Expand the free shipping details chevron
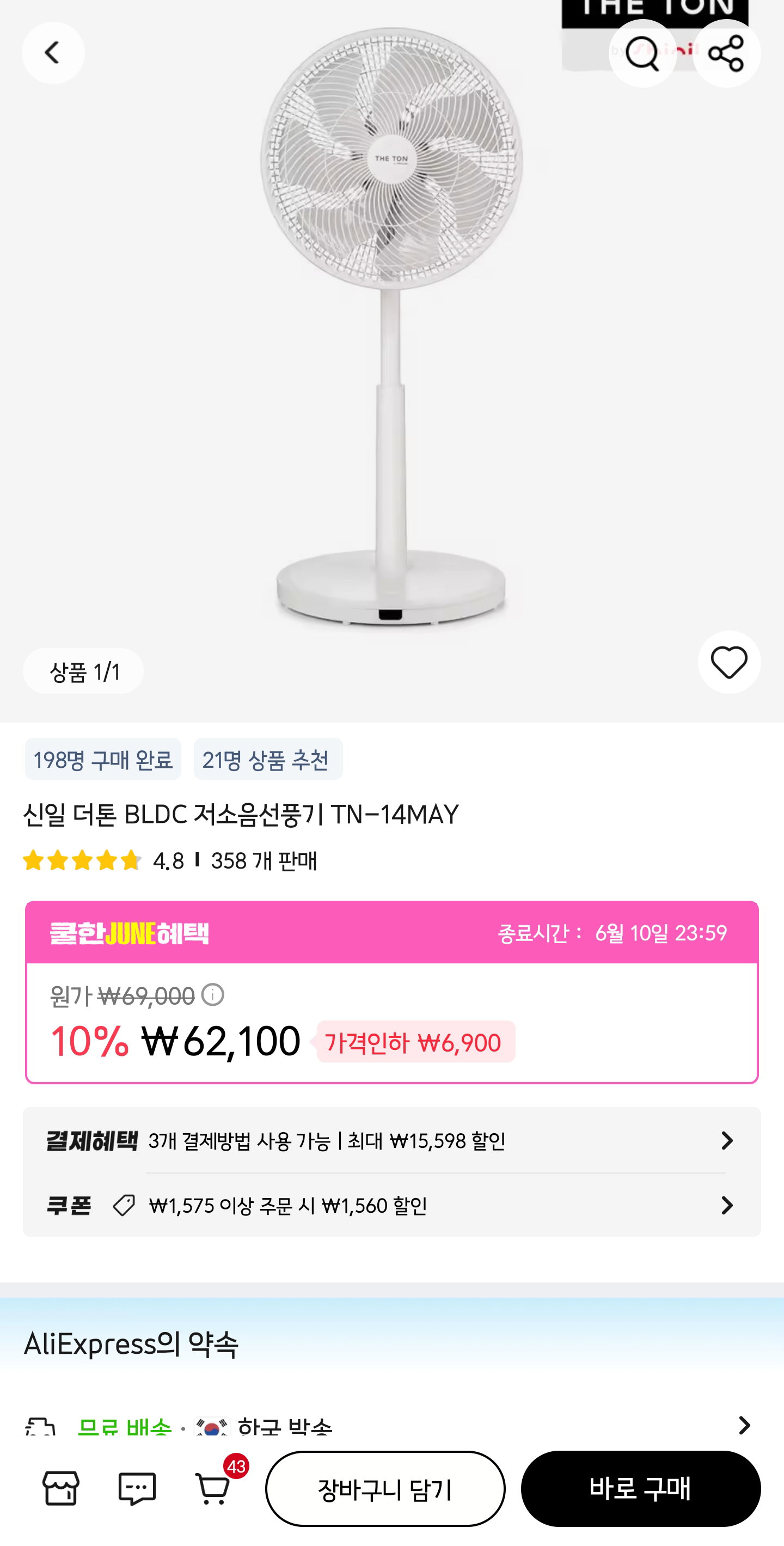The width and height of the screenshot is (784, 1546). point(744,1425)
